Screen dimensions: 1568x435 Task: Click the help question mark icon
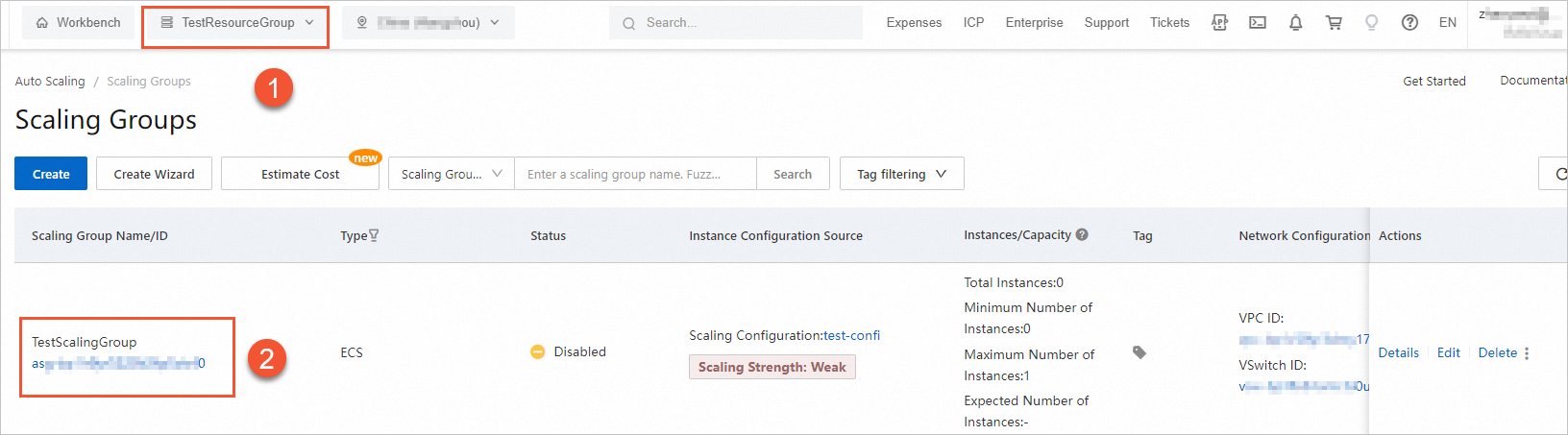click(1409, 23)
